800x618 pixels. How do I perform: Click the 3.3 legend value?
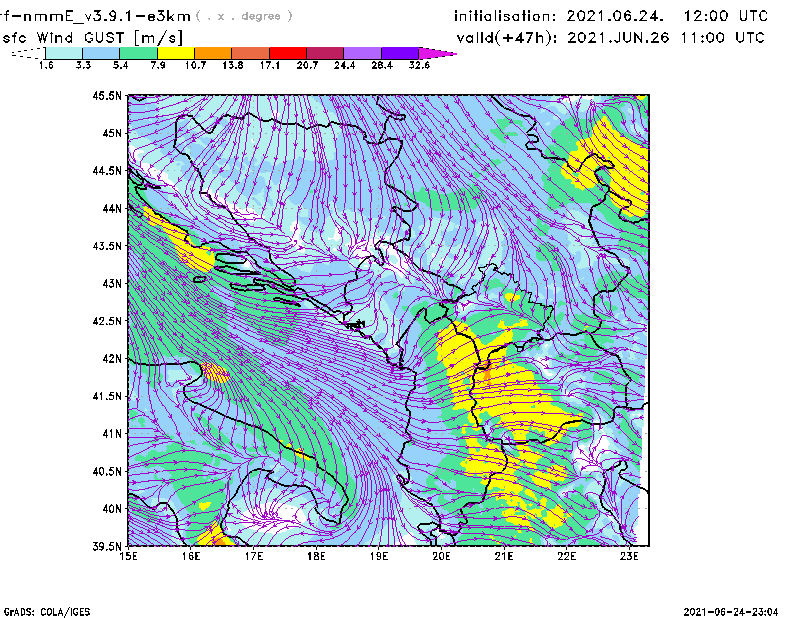click(83, 65)
